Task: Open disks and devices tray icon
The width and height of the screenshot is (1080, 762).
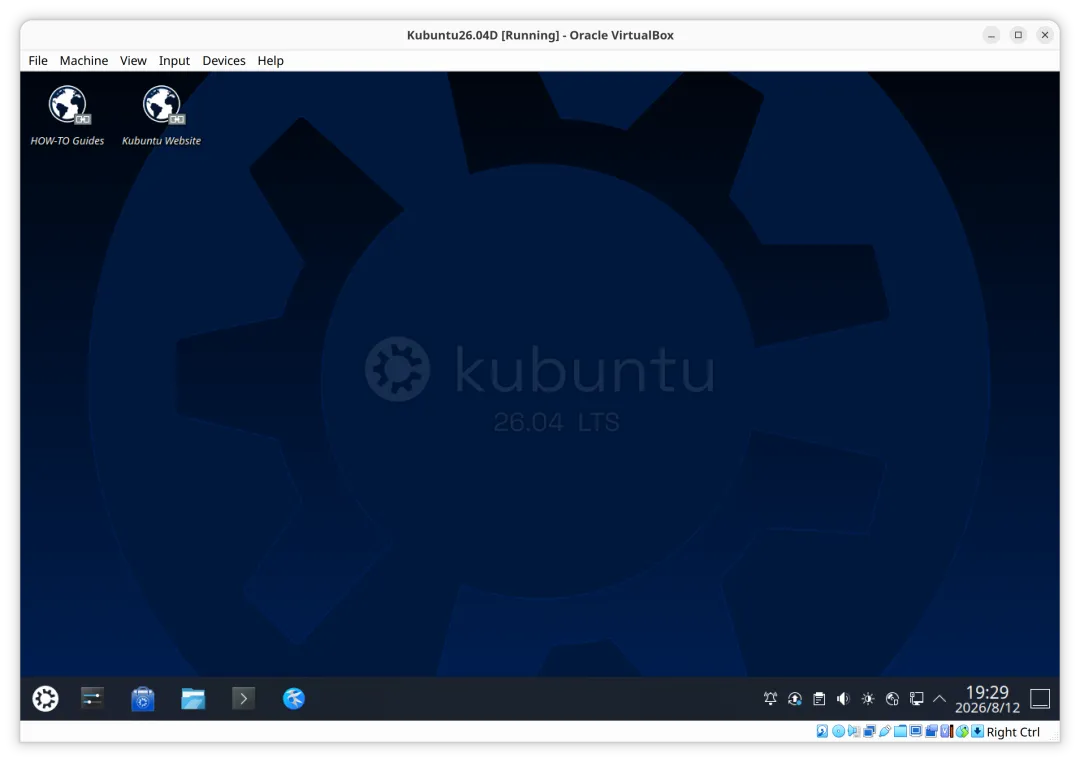Action: point(892,699)
